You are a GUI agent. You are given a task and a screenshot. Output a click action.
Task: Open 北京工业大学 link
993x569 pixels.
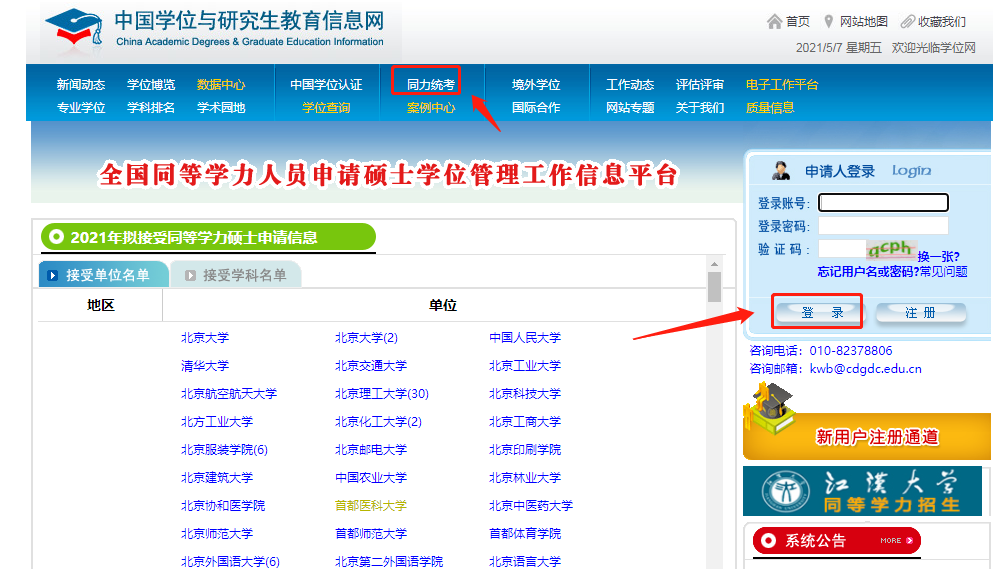pyautogui.click(x=525, y=366)
